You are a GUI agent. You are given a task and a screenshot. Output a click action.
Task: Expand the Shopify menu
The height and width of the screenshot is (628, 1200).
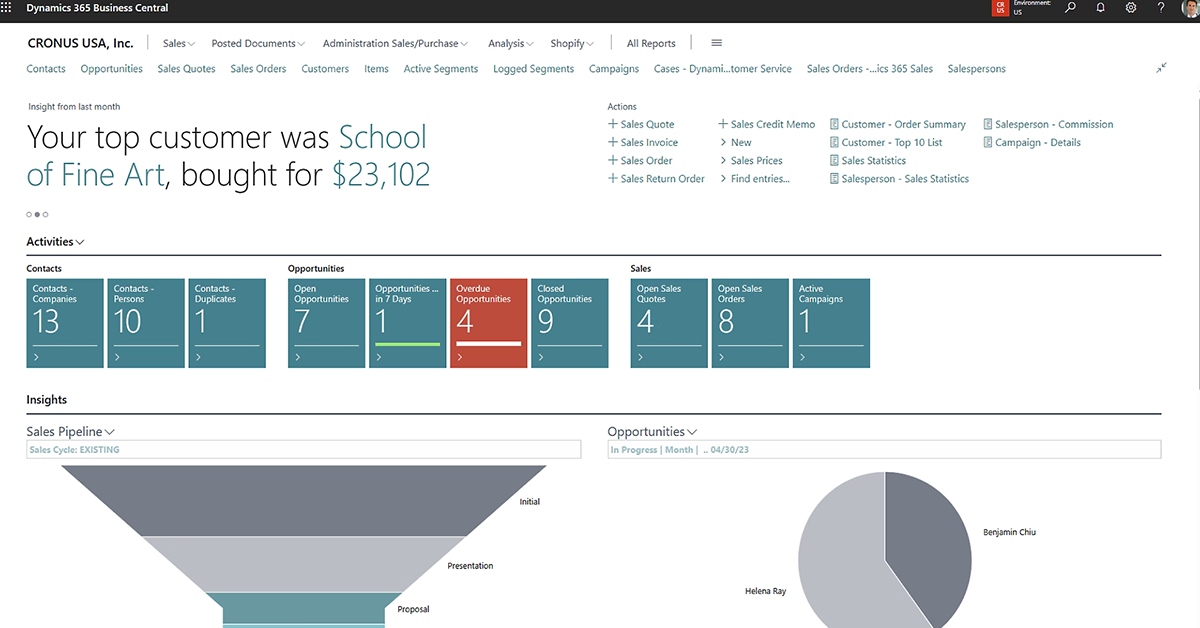(572, 43)
